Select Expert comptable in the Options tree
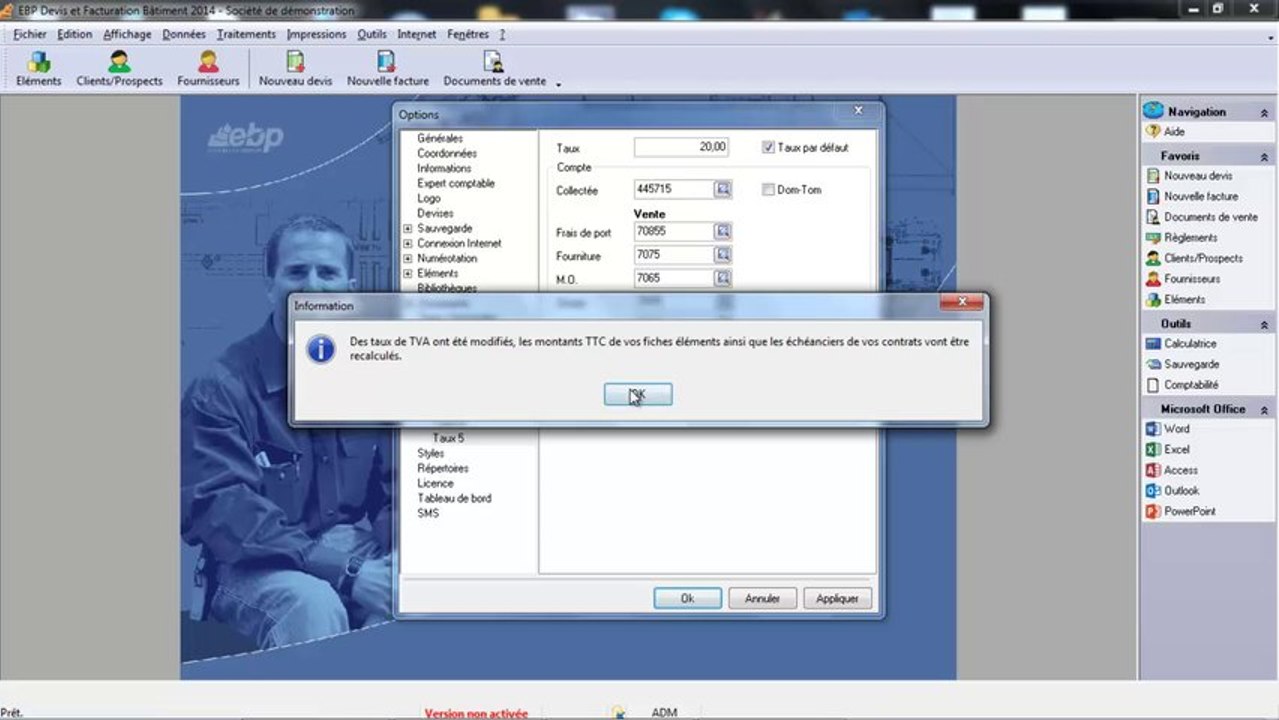1279x720 pixels. (x=456, y=183)
